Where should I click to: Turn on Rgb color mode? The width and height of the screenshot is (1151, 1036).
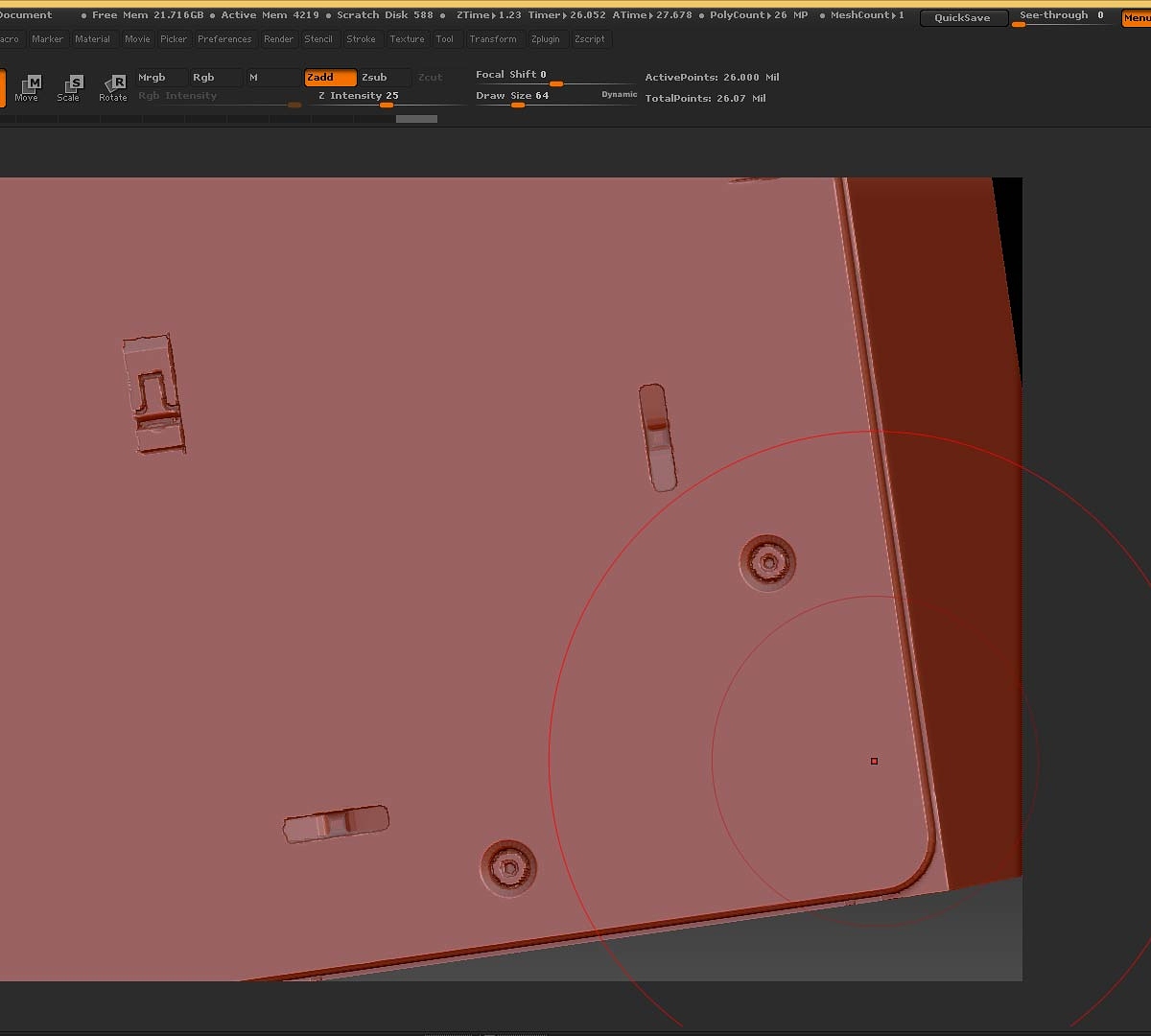213,78
